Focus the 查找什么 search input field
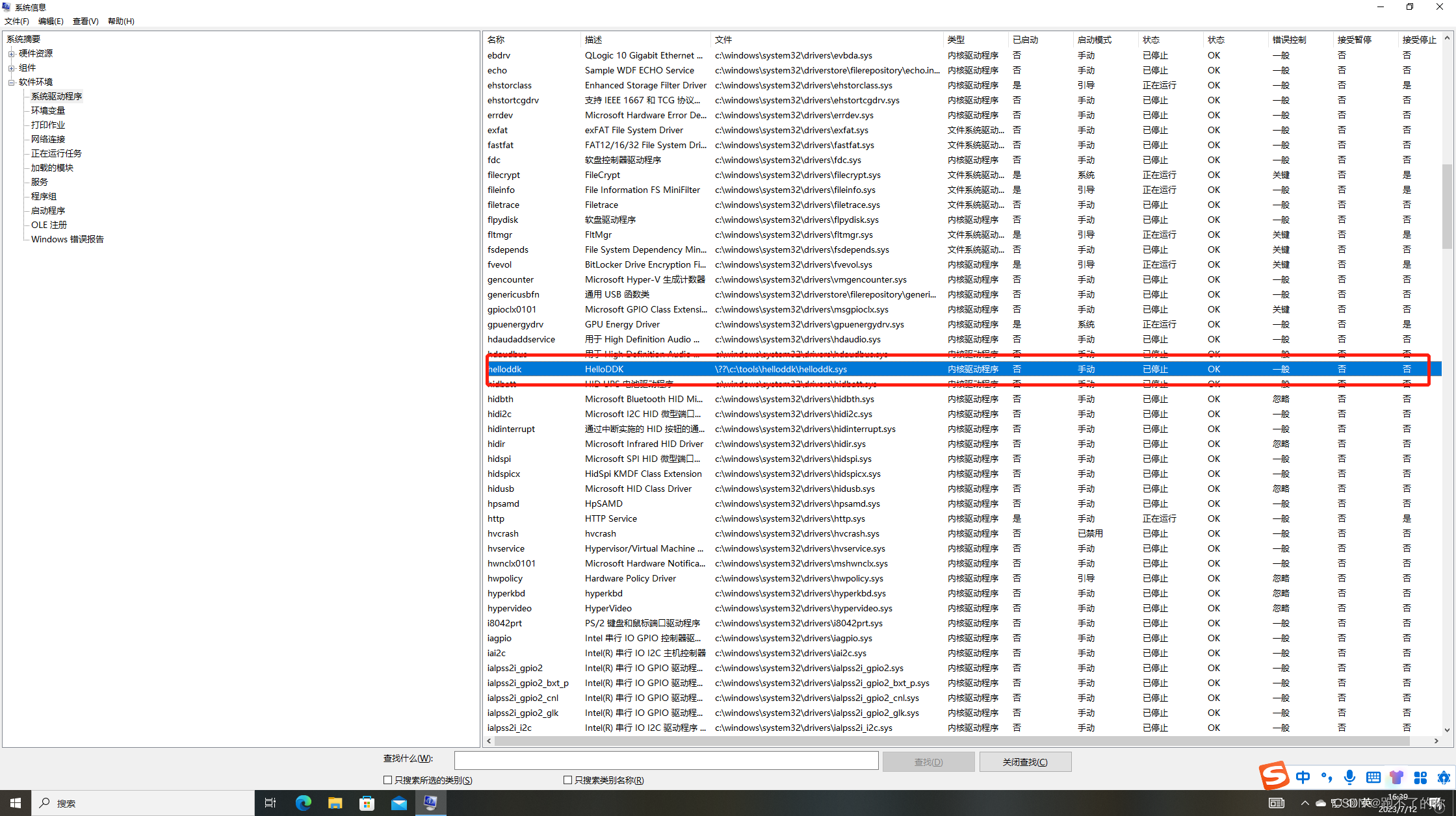This screenshot has width=1456, height=816. [x=666, y=760]
